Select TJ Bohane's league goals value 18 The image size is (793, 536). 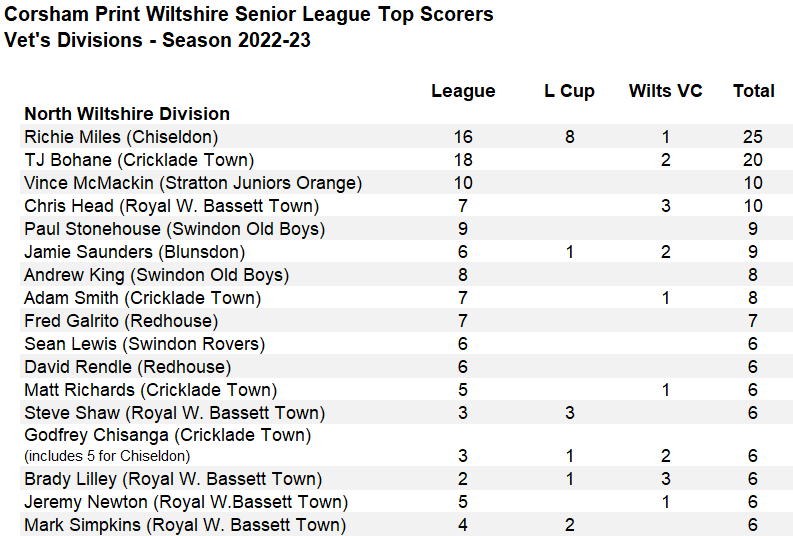point(463,160)
